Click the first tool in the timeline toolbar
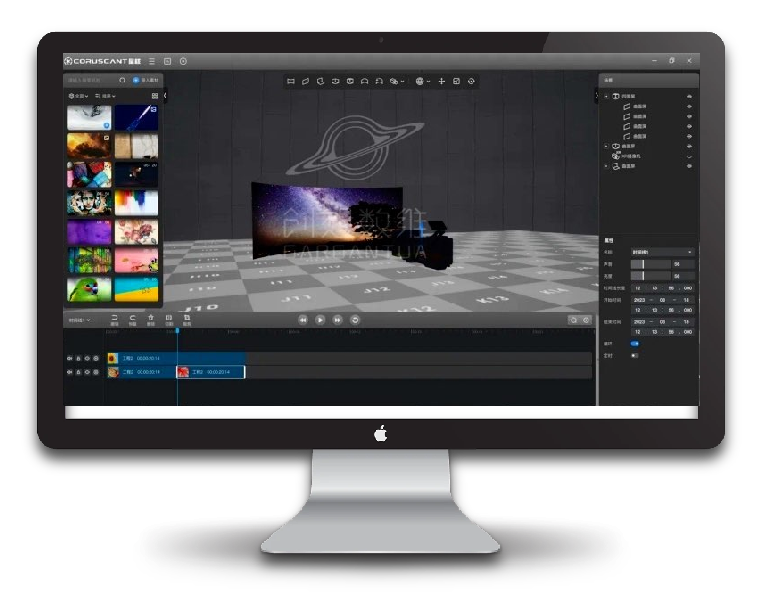 (114, 320)
